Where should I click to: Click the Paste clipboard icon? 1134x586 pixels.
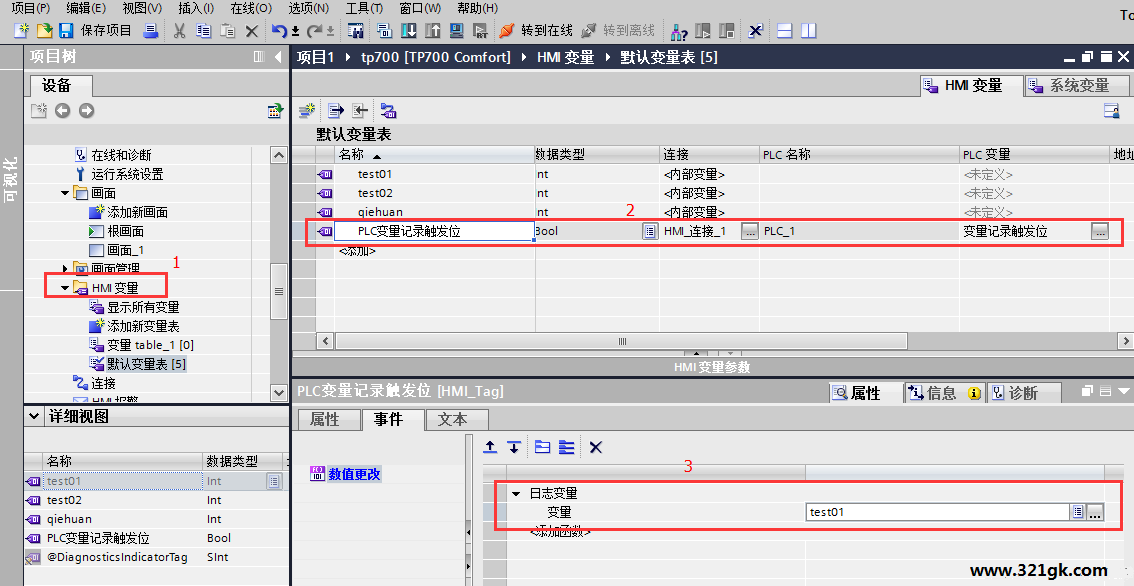pos(228,30)
